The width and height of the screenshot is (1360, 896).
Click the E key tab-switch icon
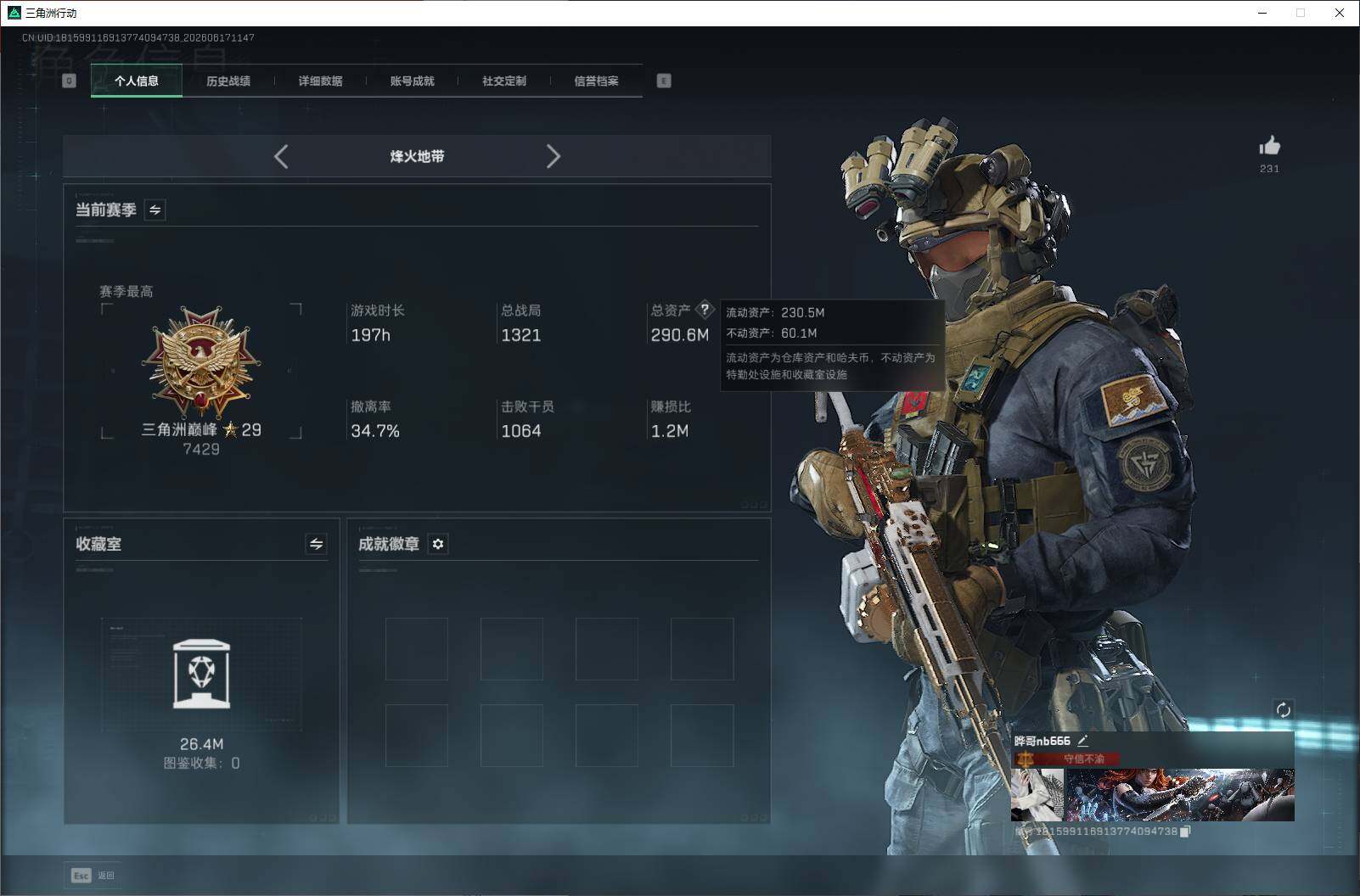[x=664, y=81]
